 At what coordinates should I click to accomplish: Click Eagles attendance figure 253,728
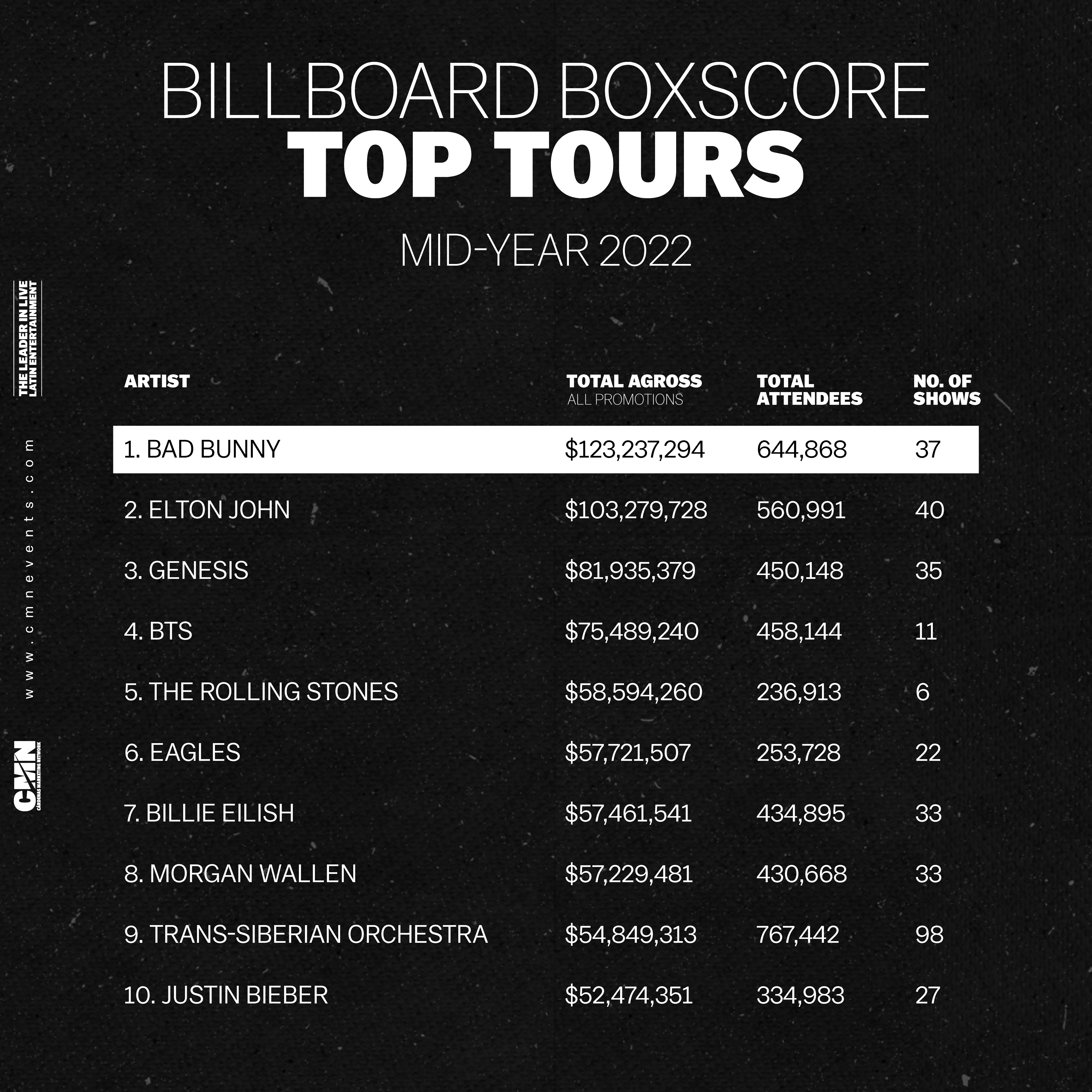(x=798, y=752)
